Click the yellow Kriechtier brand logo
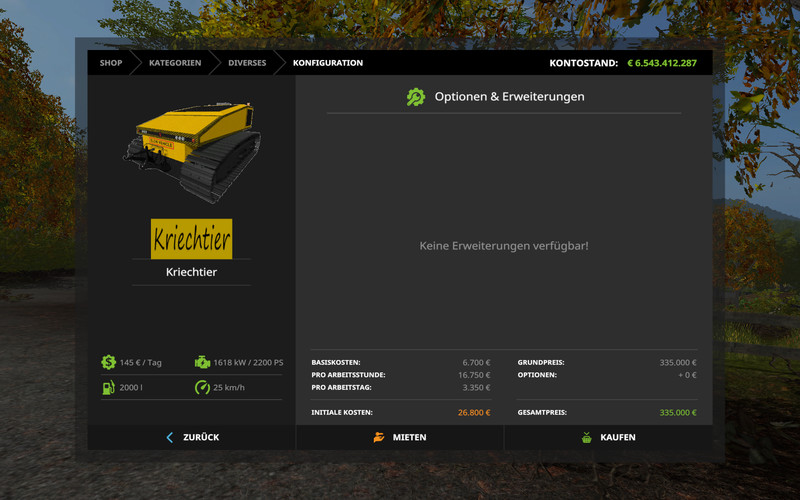The width and height of the screenshot is (800, 500). 191,239
